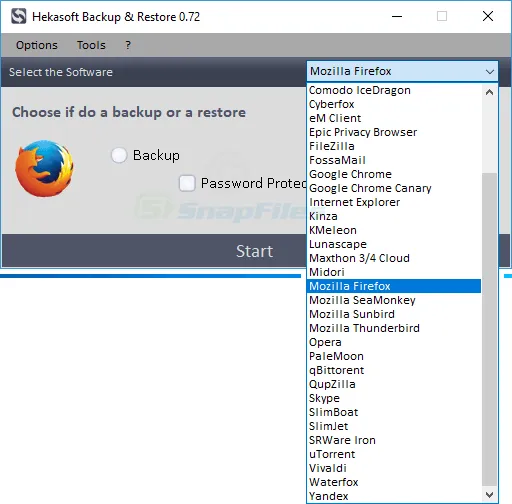
Task: Select FileZilla in the software list
Action: coord(394,146)
